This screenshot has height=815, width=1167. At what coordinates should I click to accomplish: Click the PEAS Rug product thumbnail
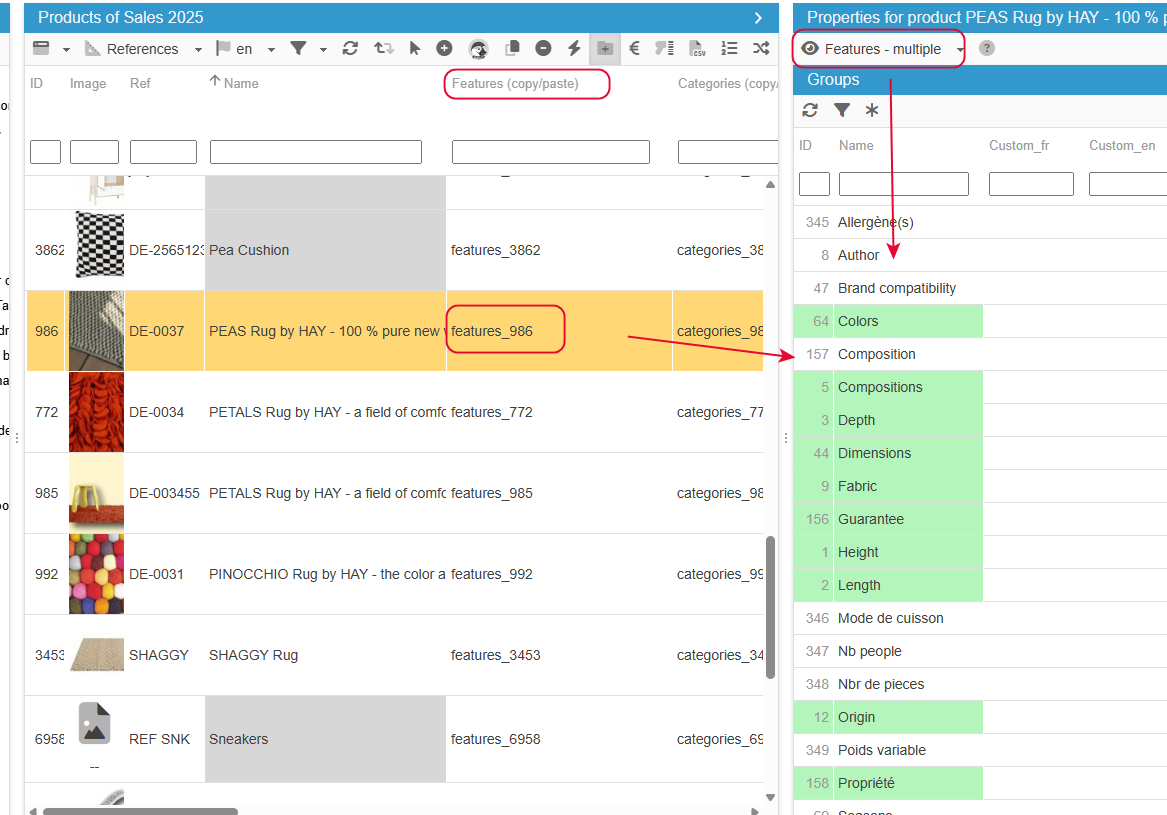[96, 330]
